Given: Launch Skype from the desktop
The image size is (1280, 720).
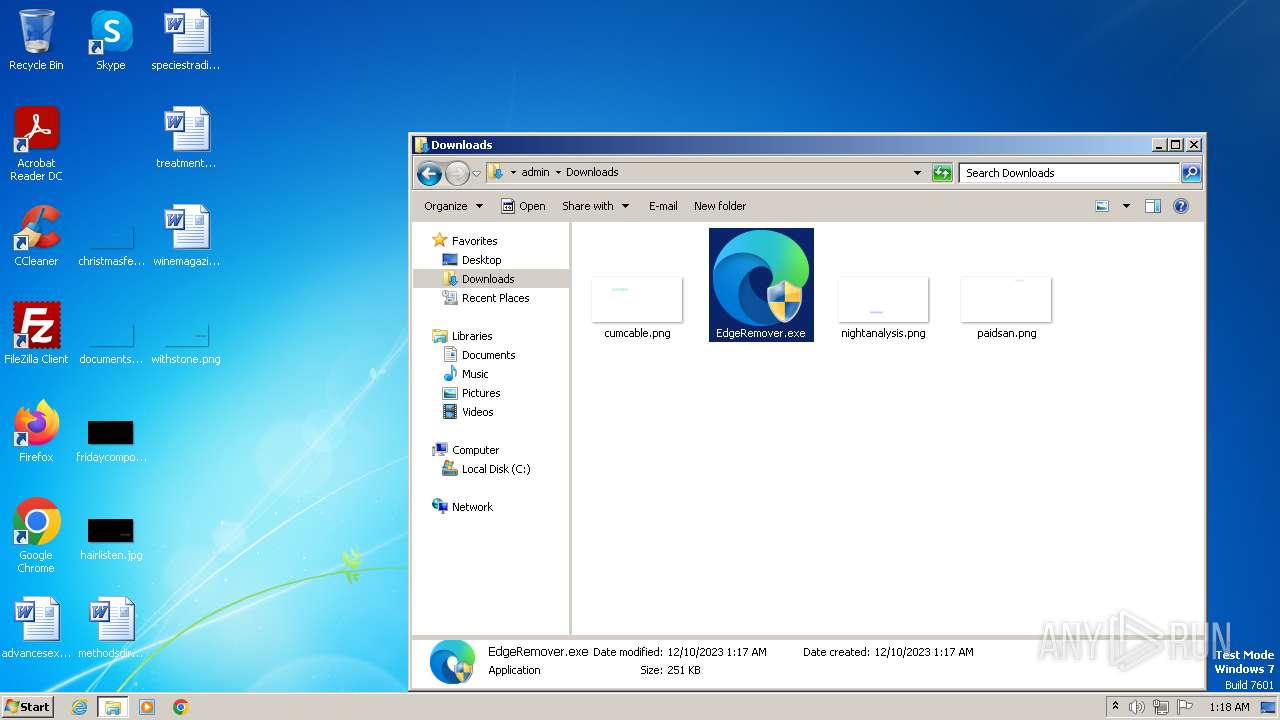Looking at the screenshot, I should (110, 40).
